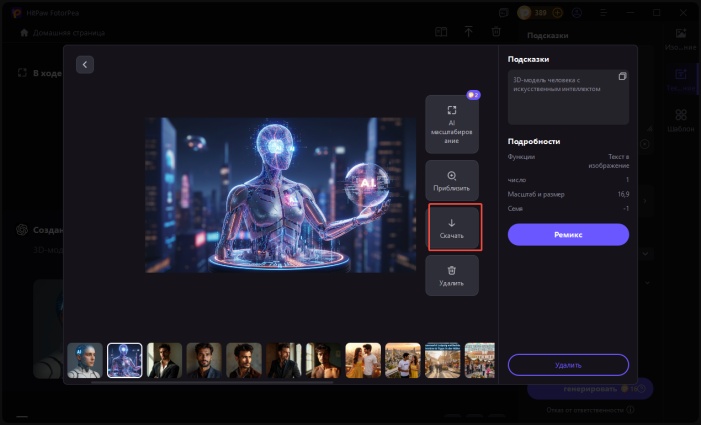Select the highlighted glowing AI robot thumbnail
Screen dimensions: 701x425
[x=124, y=360]
